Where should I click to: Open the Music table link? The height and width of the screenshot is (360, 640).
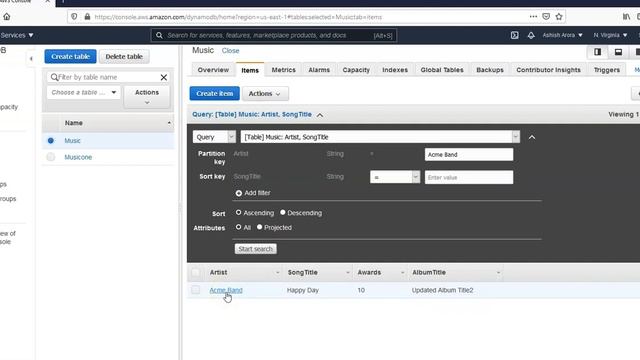(72, 141)
